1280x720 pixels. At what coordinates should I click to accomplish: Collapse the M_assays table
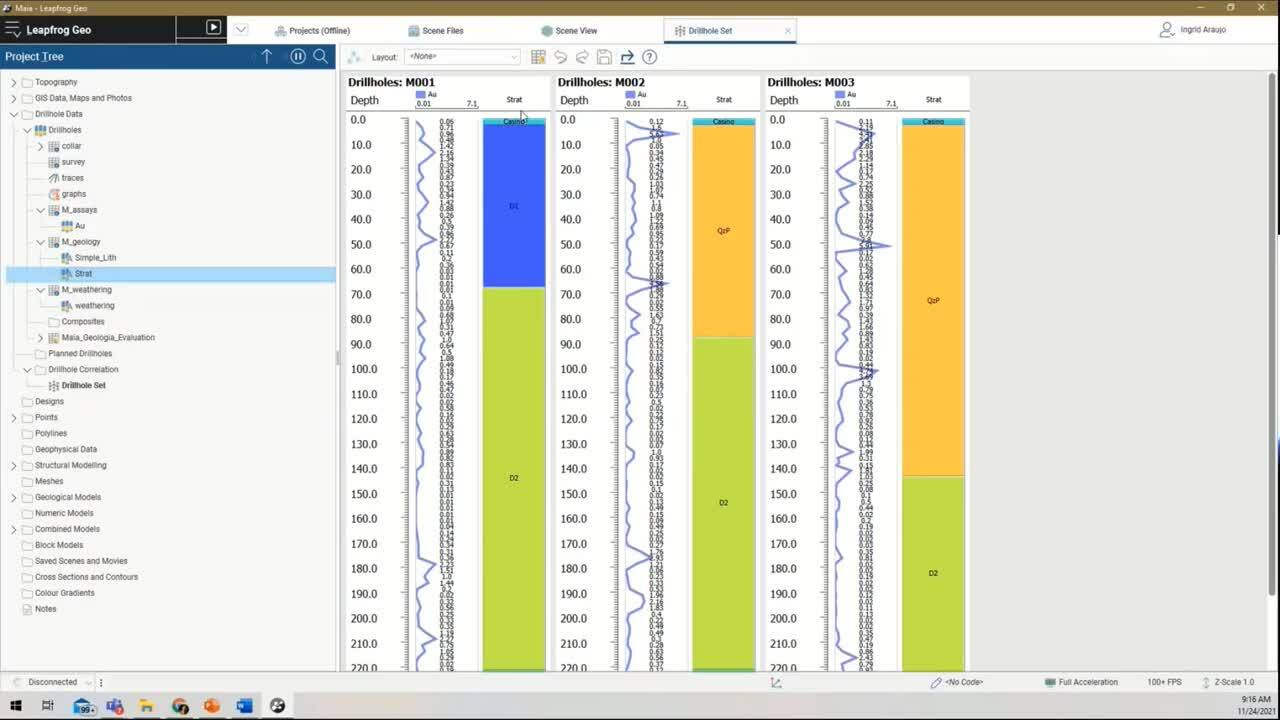41,210
